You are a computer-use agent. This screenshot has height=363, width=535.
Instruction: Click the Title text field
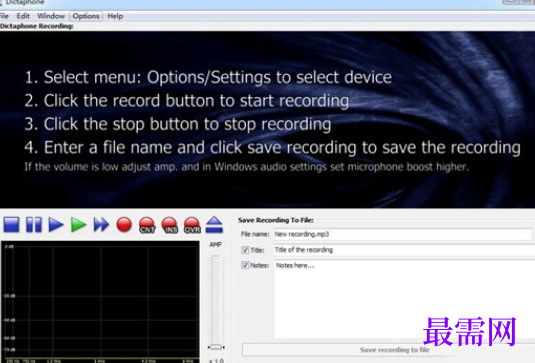pos(404,250)
